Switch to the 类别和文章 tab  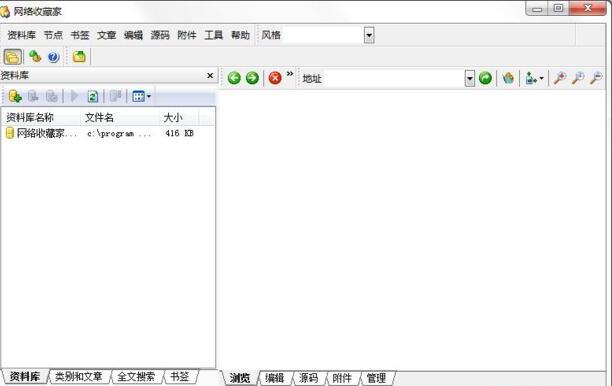78,377
